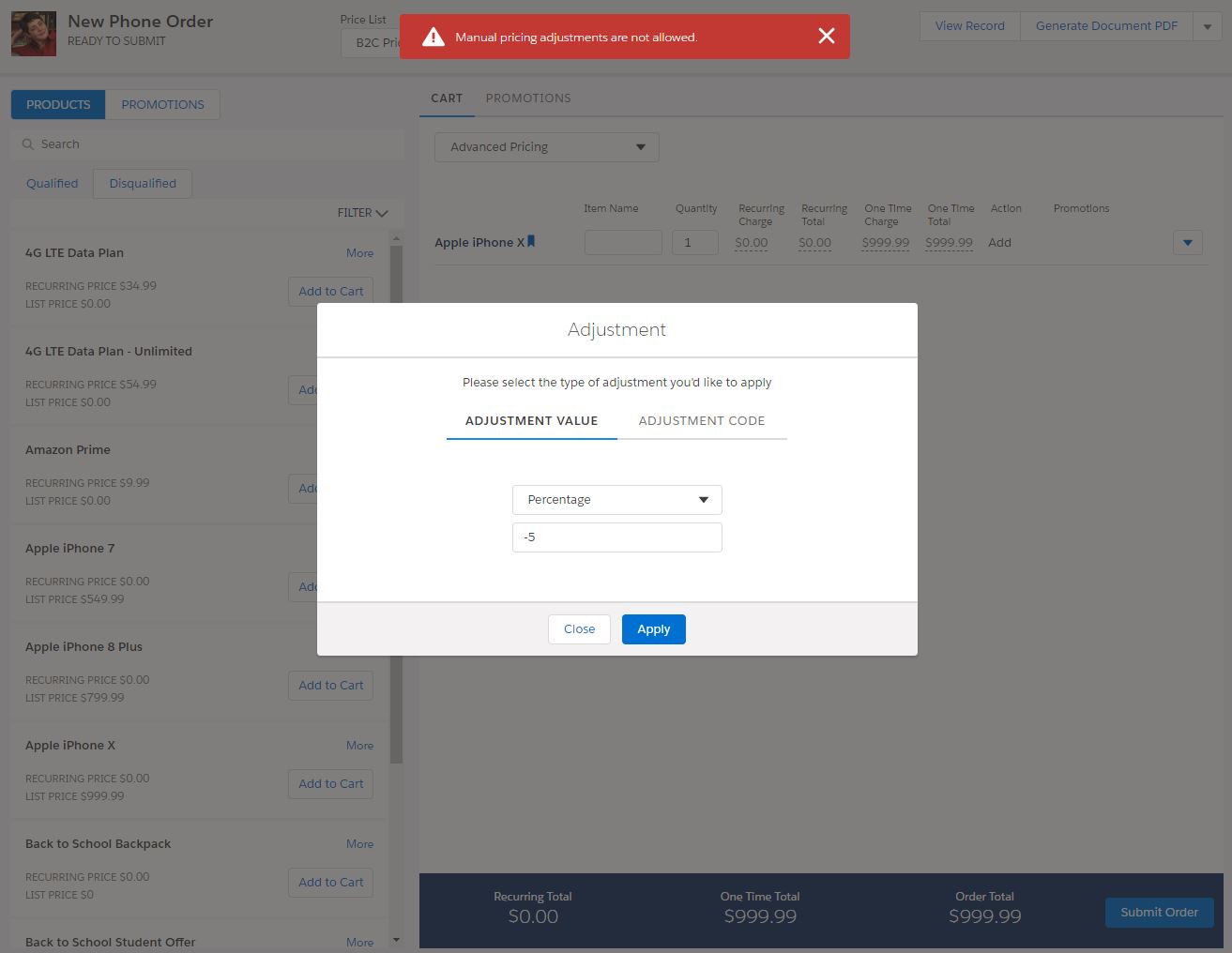
Task: Open the Advanced Pricing dropdown
Action: click(547, 147)
